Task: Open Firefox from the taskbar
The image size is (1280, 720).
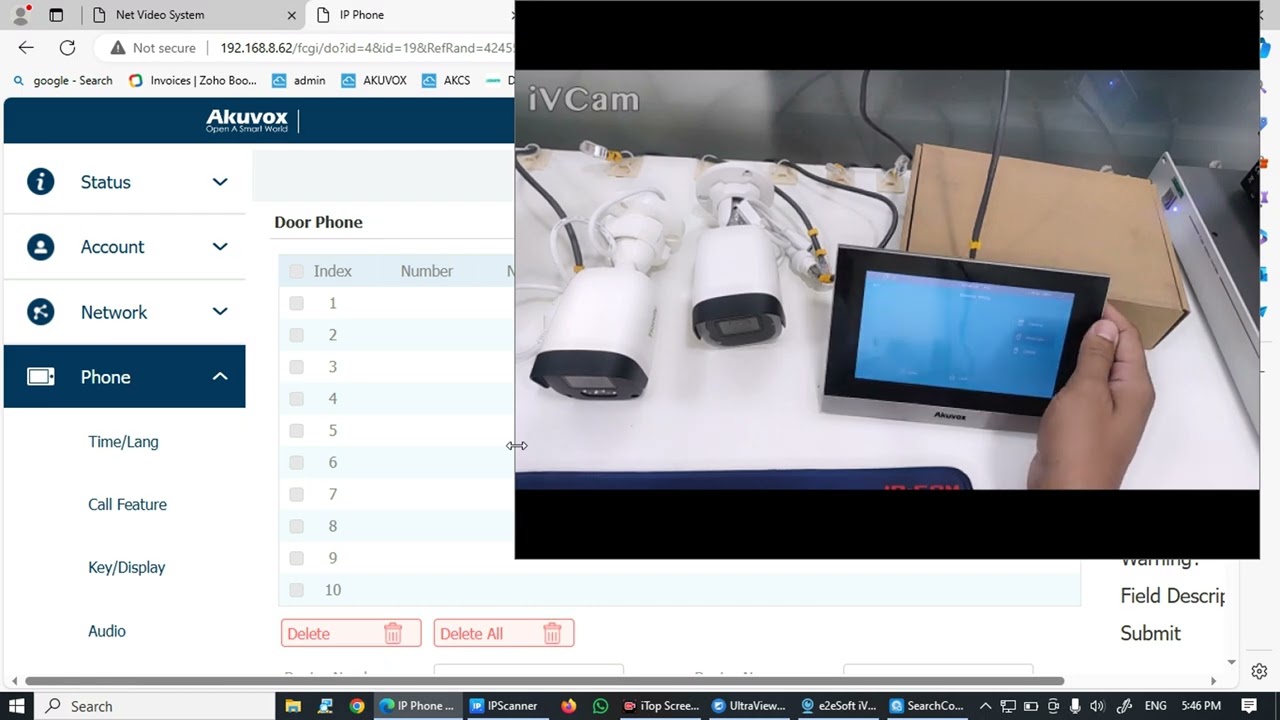Action: pyautogui.click(x=569, y=706)
